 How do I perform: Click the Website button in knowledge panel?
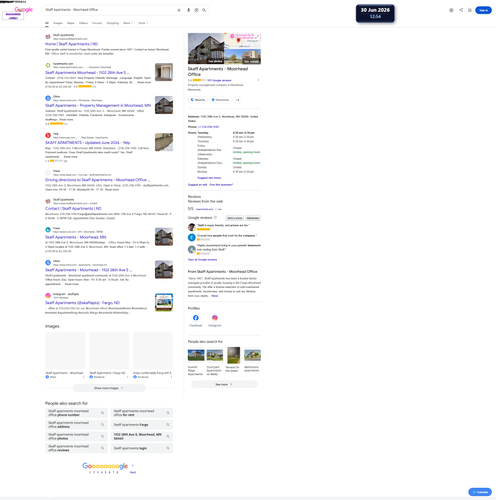point(198,100)
